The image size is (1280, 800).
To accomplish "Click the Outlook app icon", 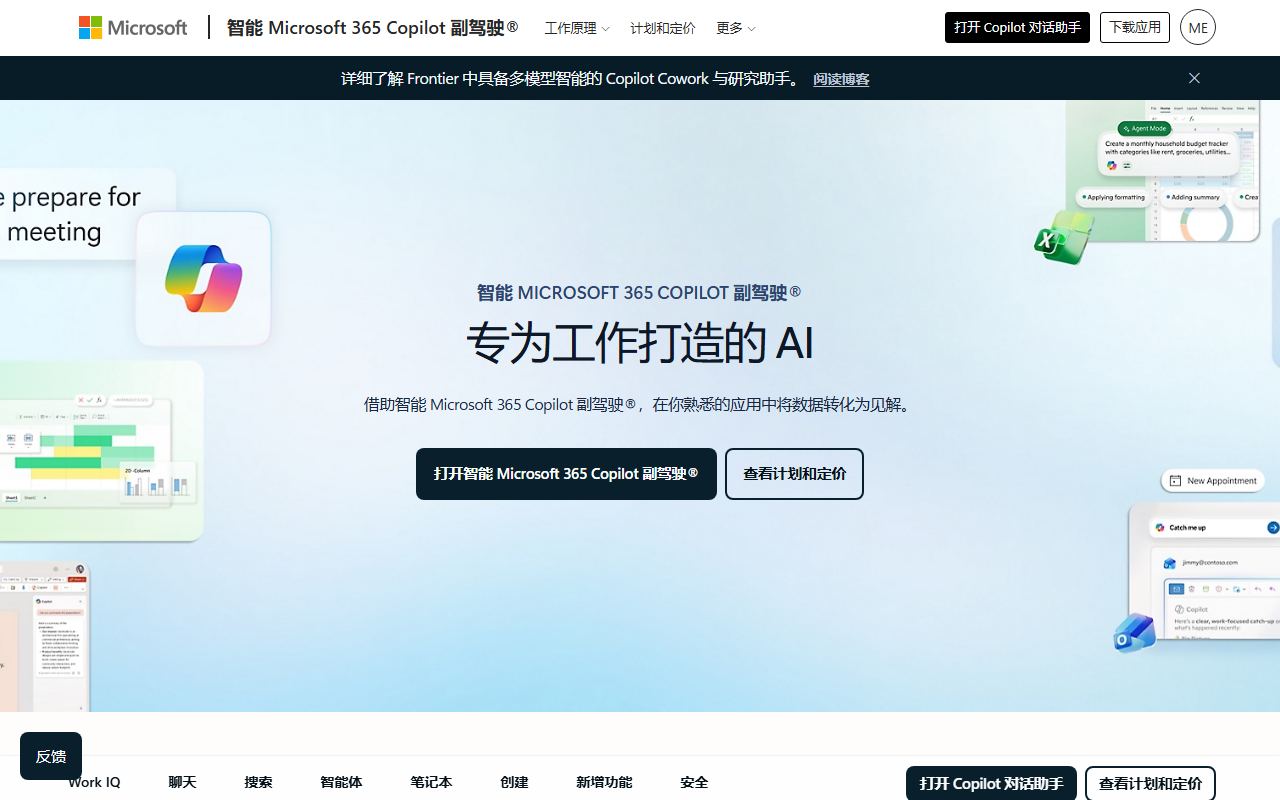I will [x=1135, y=632].
